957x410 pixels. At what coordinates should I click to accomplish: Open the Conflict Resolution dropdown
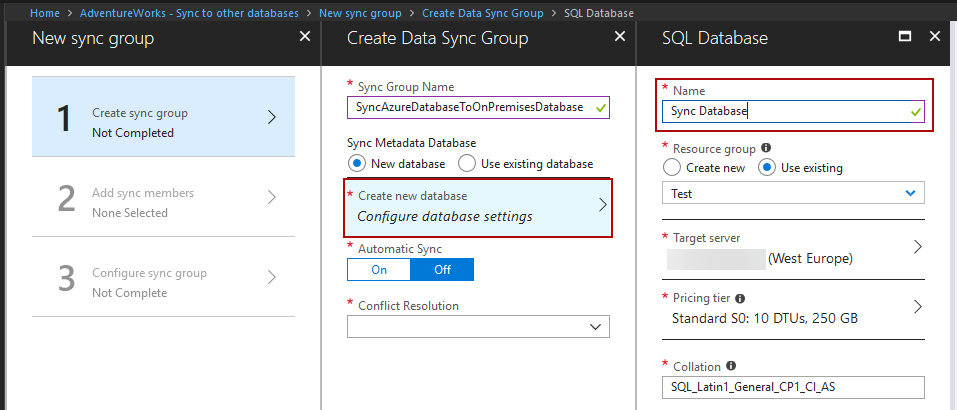pyautogui.click(x=478, y=327)
